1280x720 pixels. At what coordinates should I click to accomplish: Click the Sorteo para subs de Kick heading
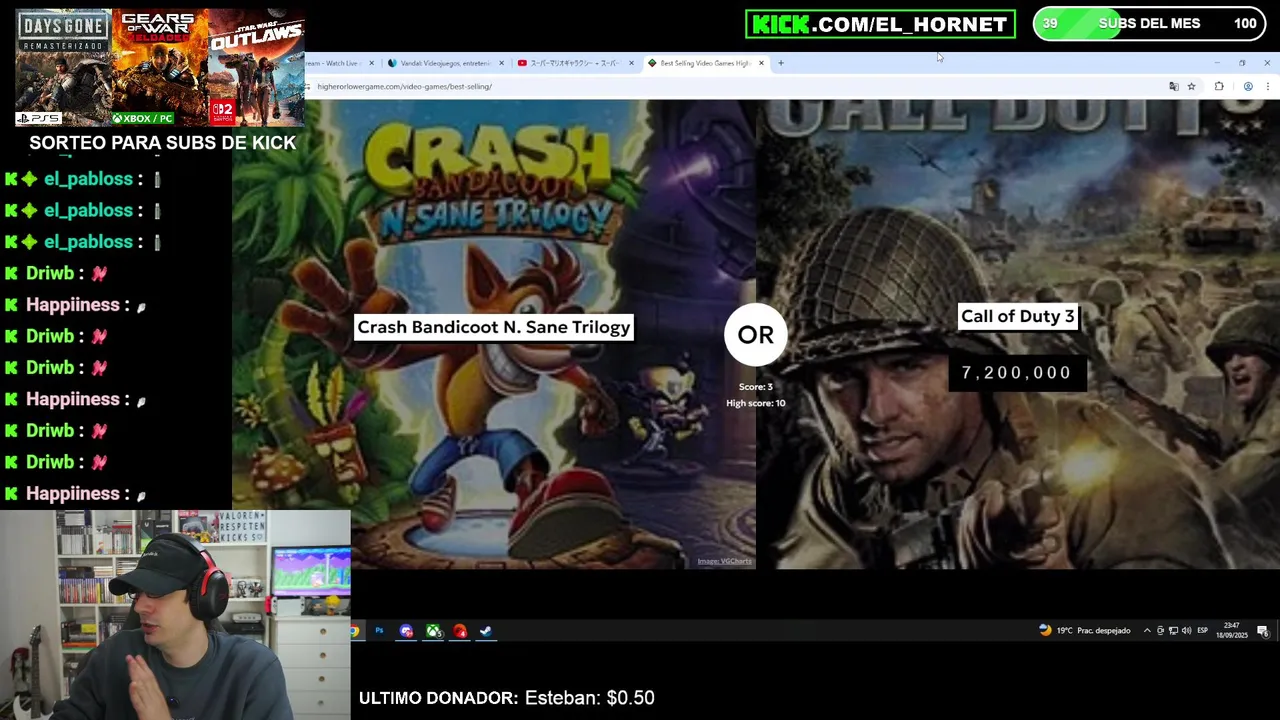pyautogui.click(x=162, y=143)
